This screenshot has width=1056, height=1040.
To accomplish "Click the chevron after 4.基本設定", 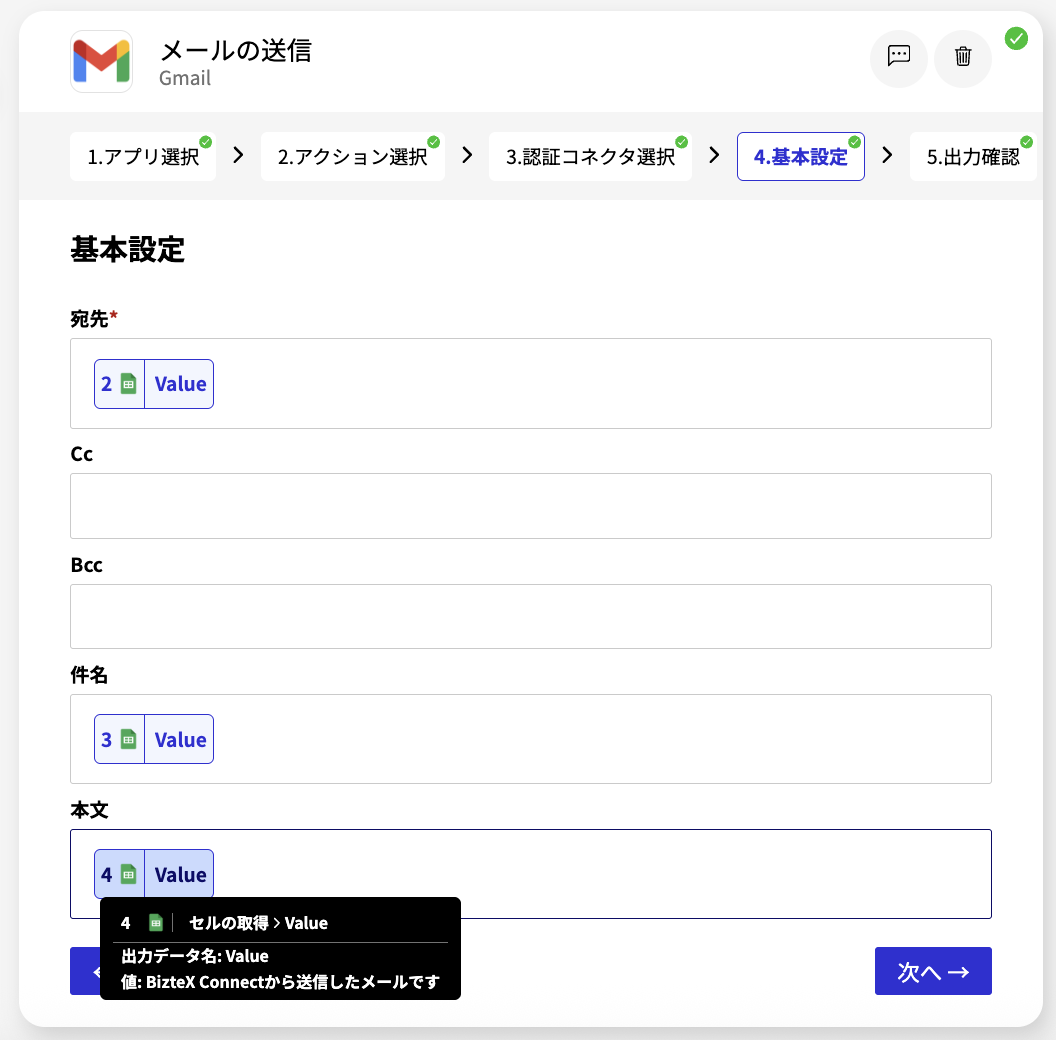I will (x=887, y=156).
